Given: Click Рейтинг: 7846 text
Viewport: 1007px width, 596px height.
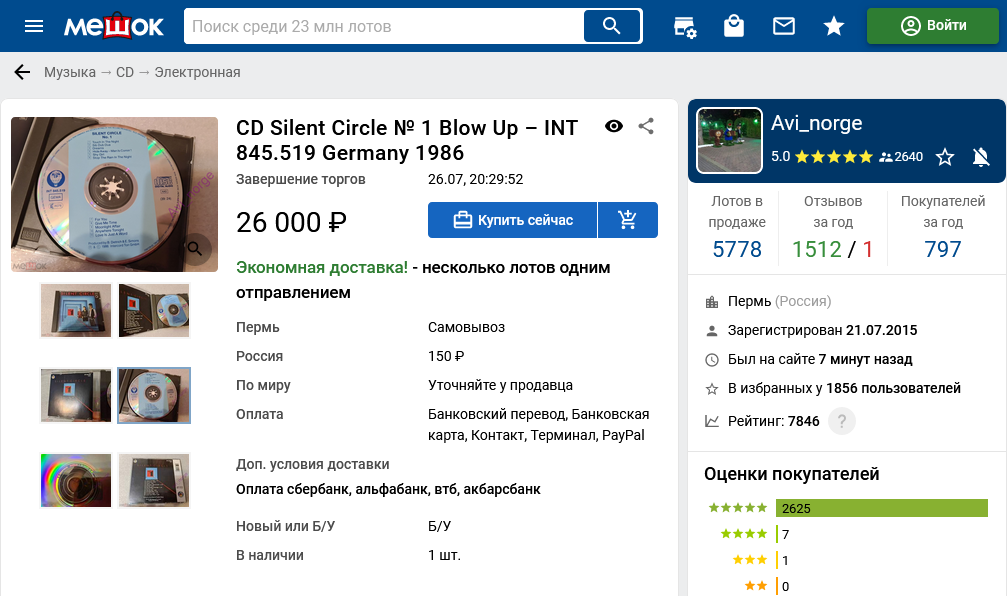Looking at the screenshot, I should [x=774, y=421].
